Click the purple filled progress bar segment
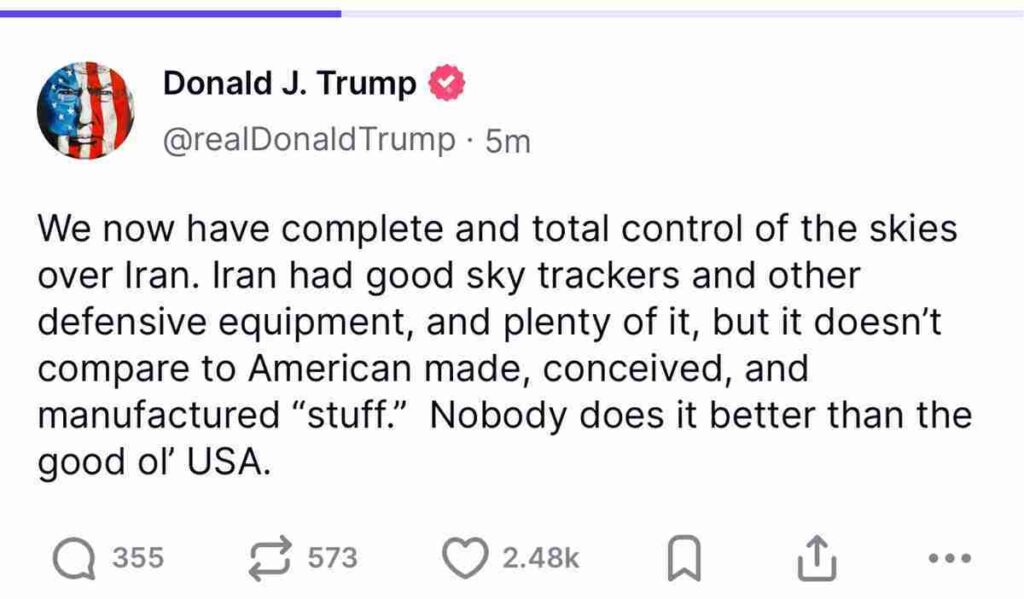 click(x=170, y=13)
